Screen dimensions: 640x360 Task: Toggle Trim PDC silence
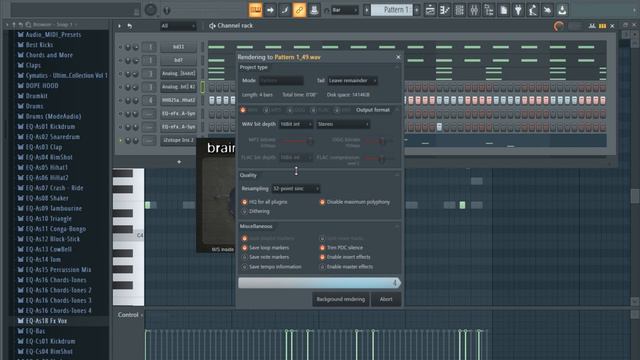[322, 248]
